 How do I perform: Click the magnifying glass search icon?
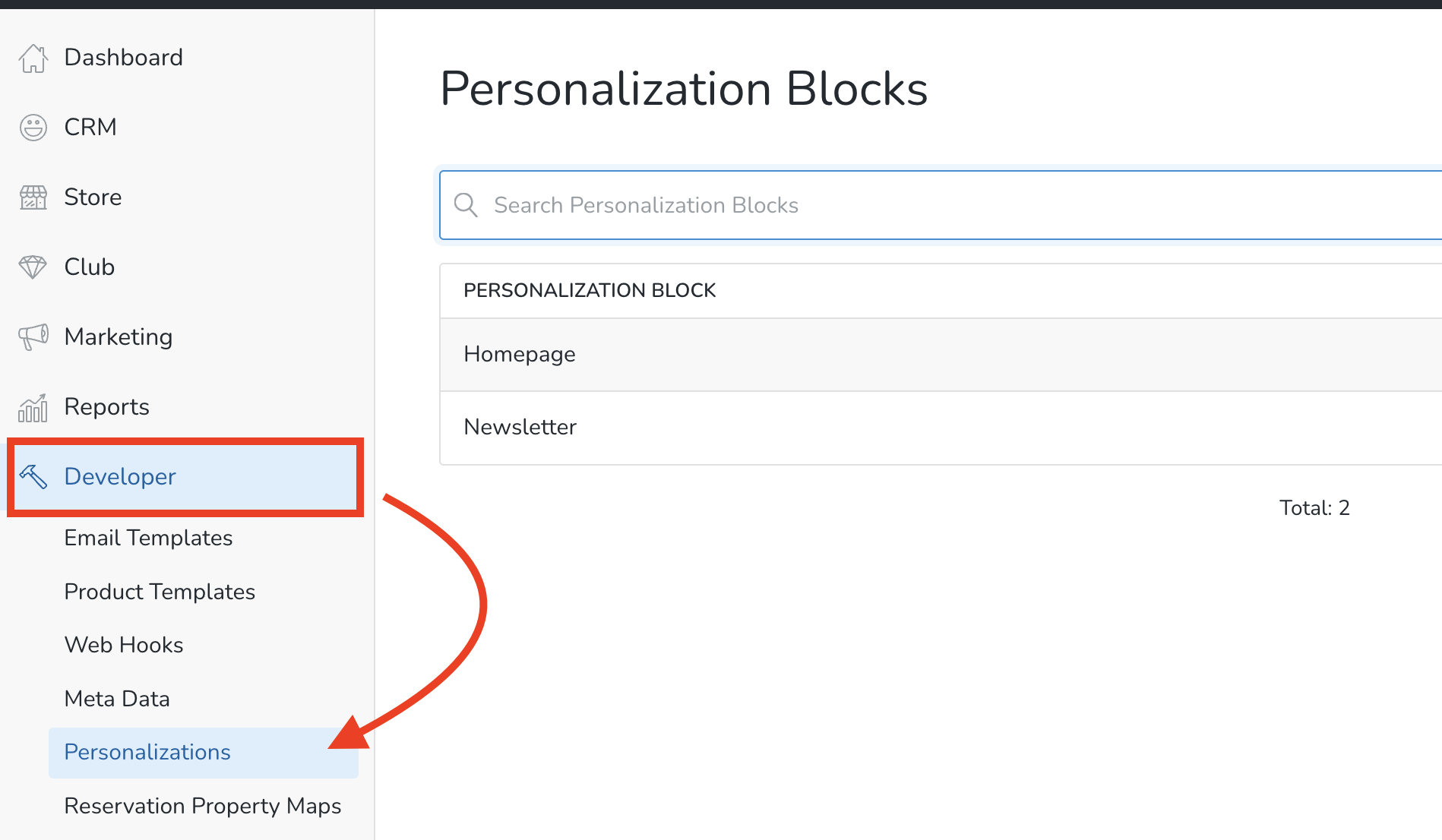click(x=466, y=205)
